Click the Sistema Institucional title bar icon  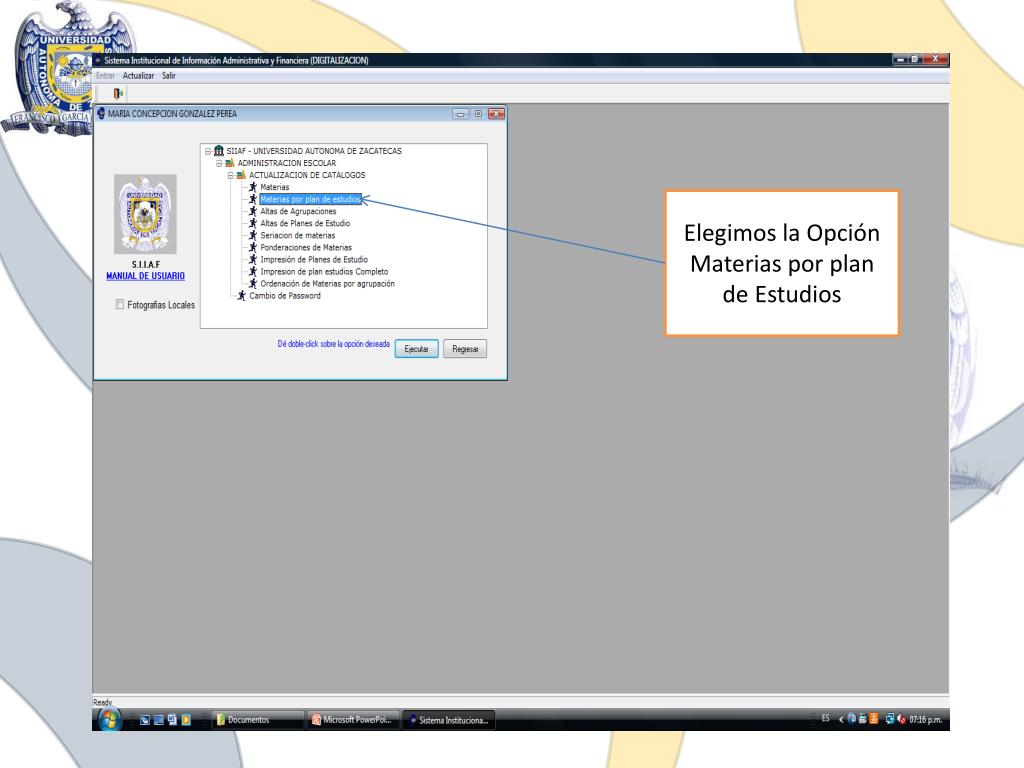(x=98, y=61)
